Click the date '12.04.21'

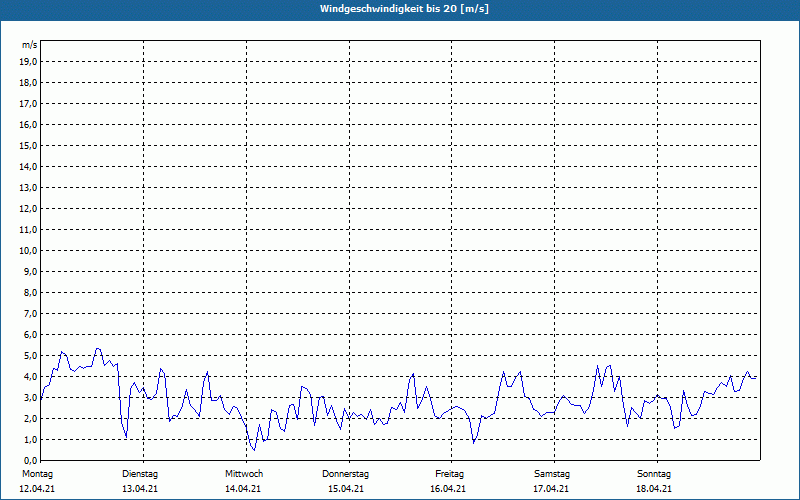tap(37, 489)
